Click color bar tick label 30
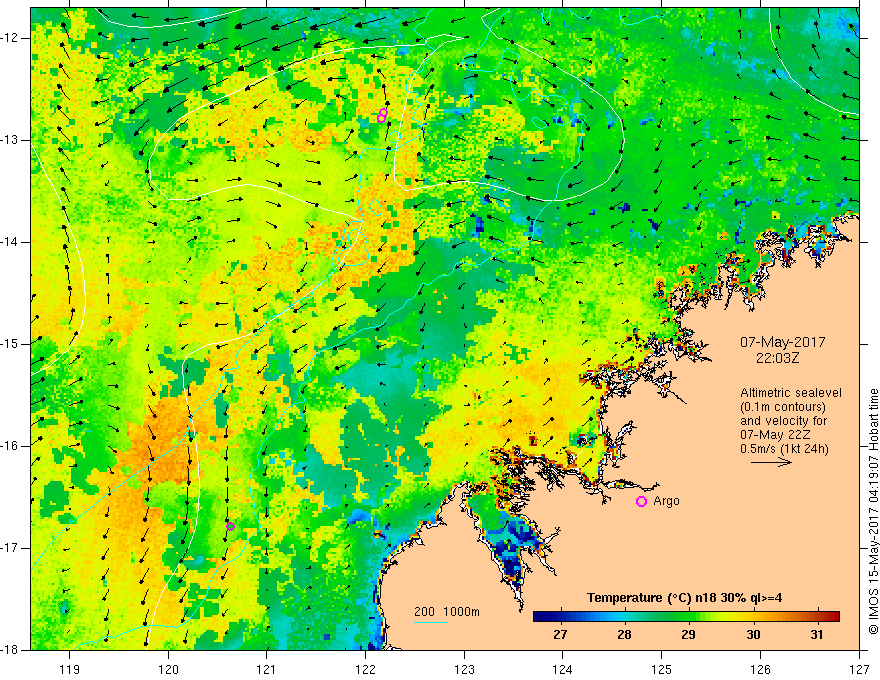 (753, 635)
